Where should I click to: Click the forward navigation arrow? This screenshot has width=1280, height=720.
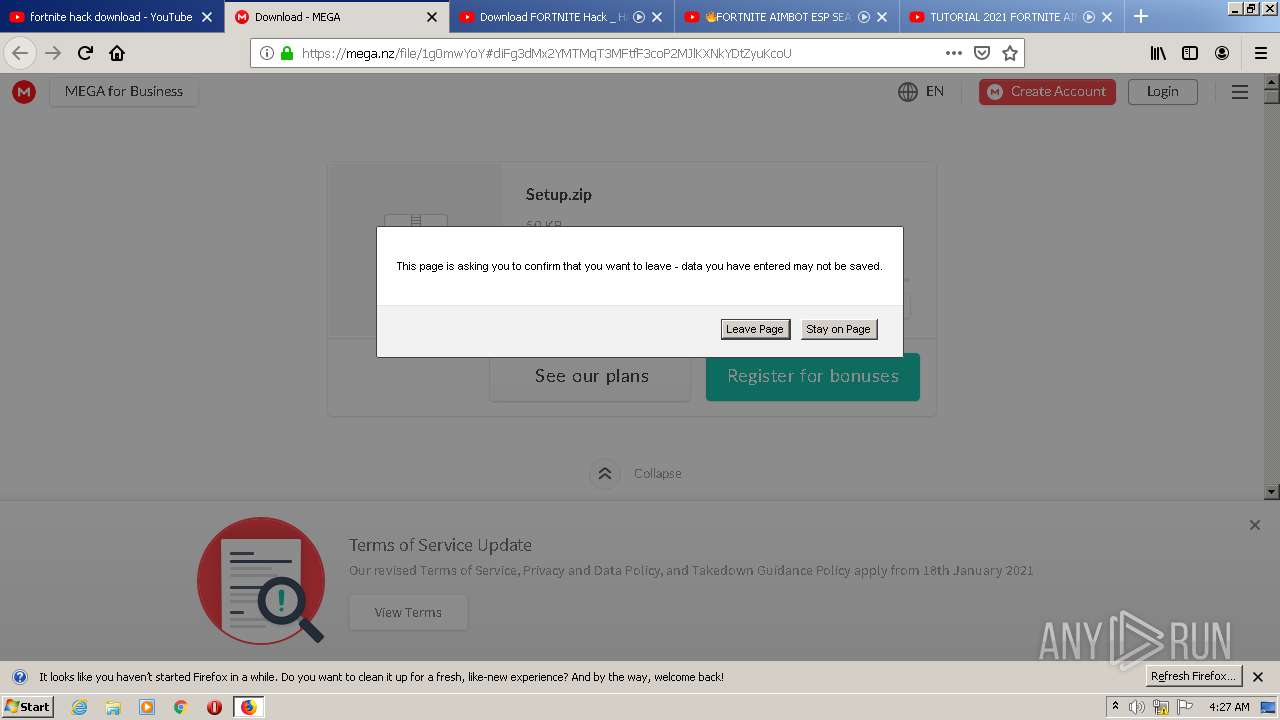click(53, 53)
